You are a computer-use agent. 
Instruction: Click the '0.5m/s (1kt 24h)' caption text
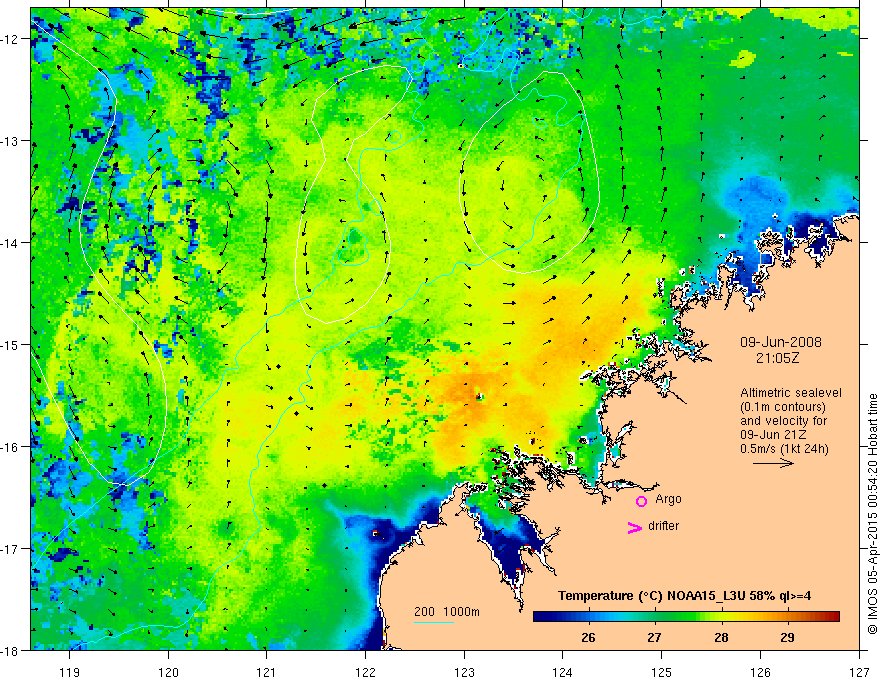click(785, 449)
